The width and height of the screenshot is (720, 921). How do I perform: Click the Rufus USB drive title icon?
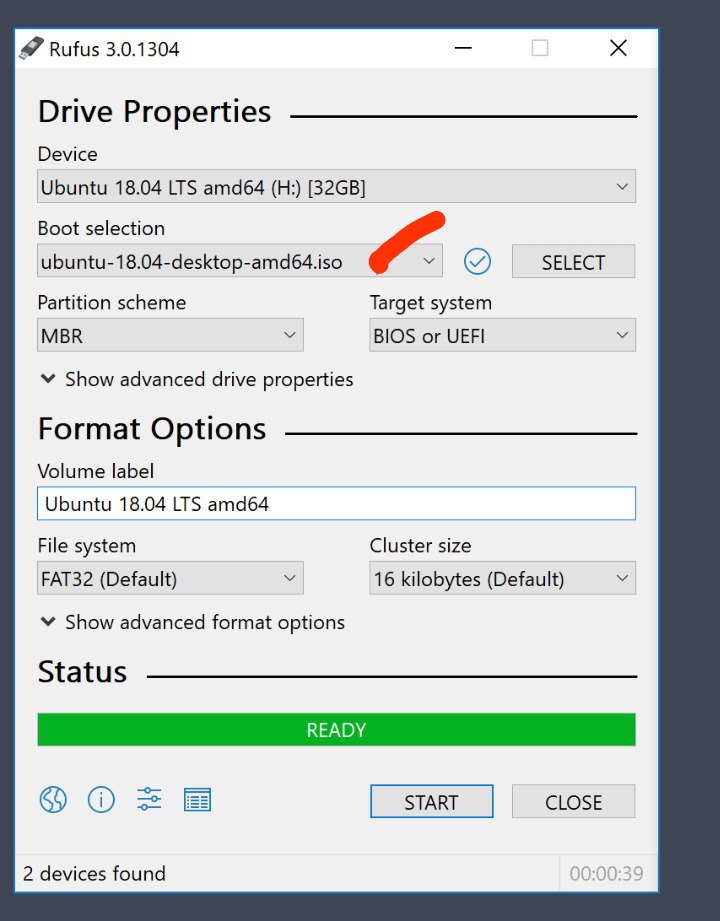31,48
